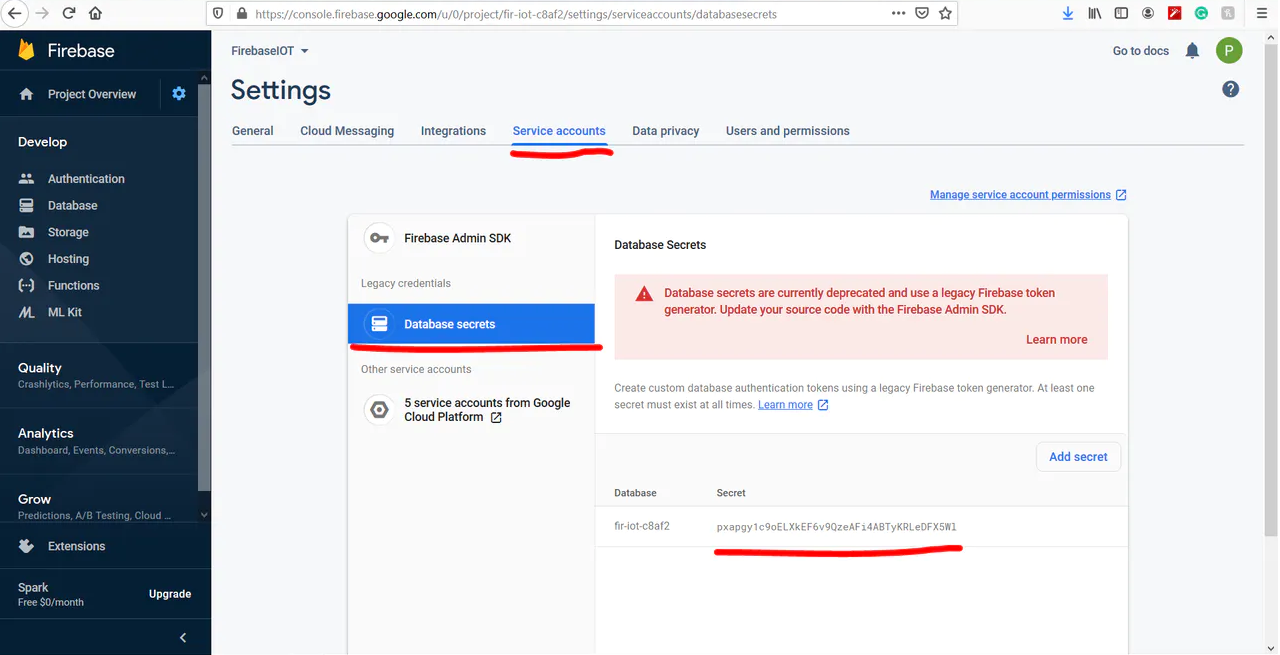The image size is (1280, 655).
Task: Click the pocket save icon in address bar
Action: 922,14
